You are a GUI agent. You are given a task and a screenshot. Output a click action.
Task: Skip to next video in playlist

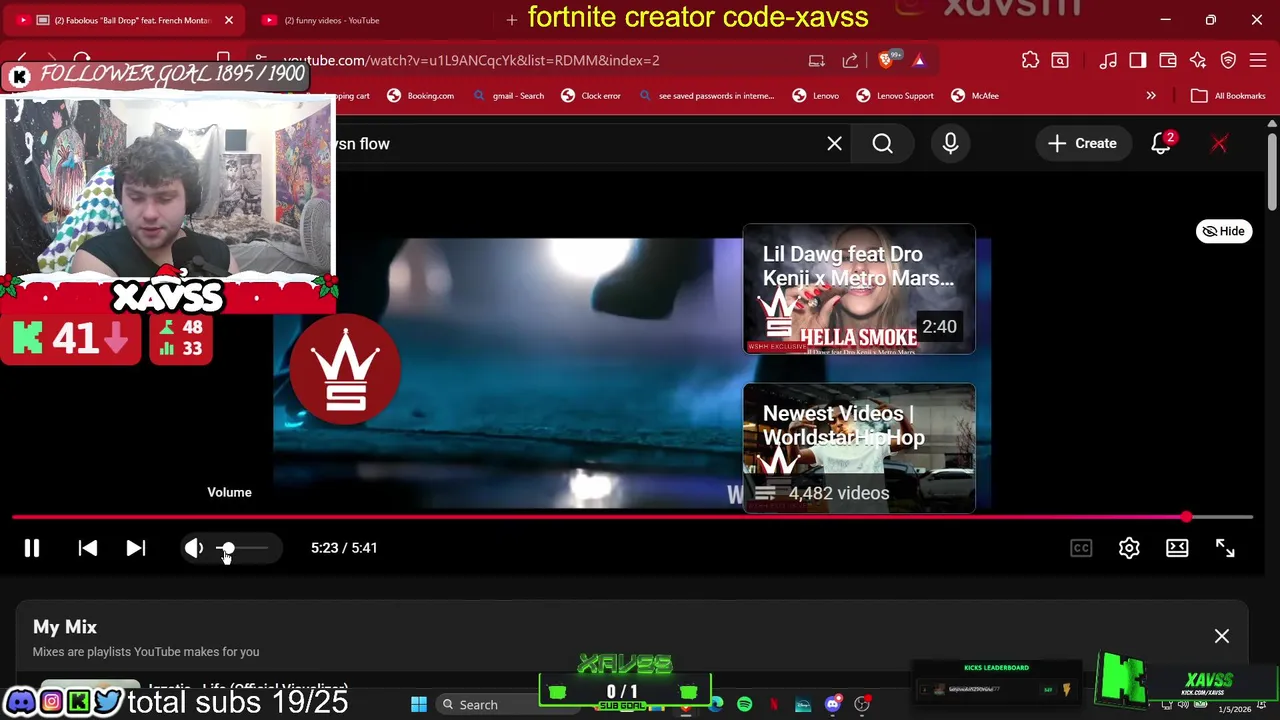[136, 548]
